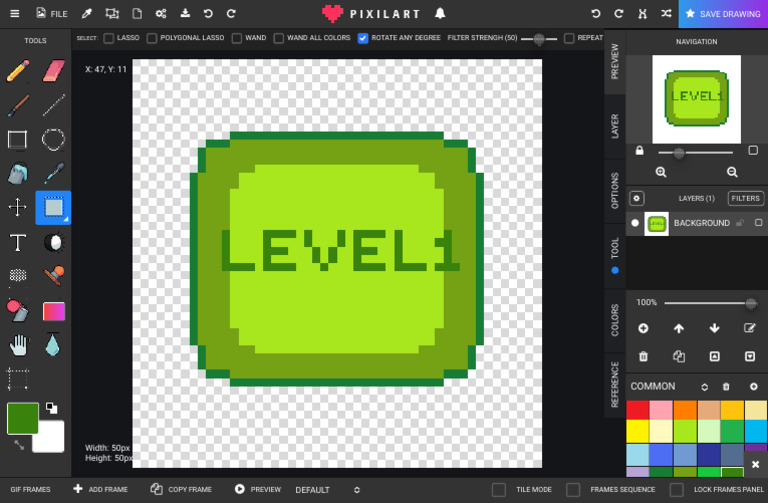
Task: Open the COLORS side tab
Action: click(x=615, y=320)
